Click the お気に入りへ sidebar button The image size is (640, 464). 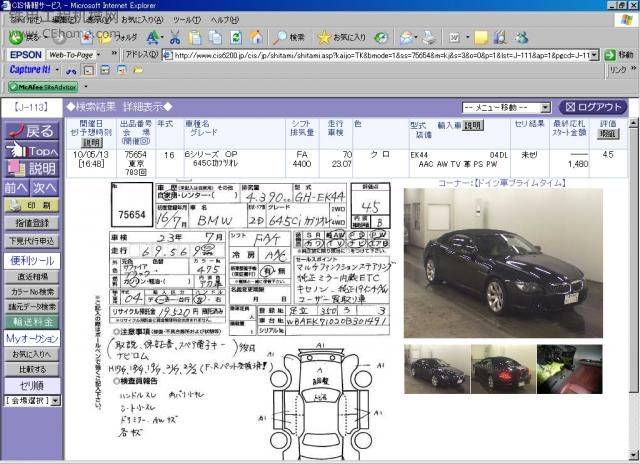32,354
